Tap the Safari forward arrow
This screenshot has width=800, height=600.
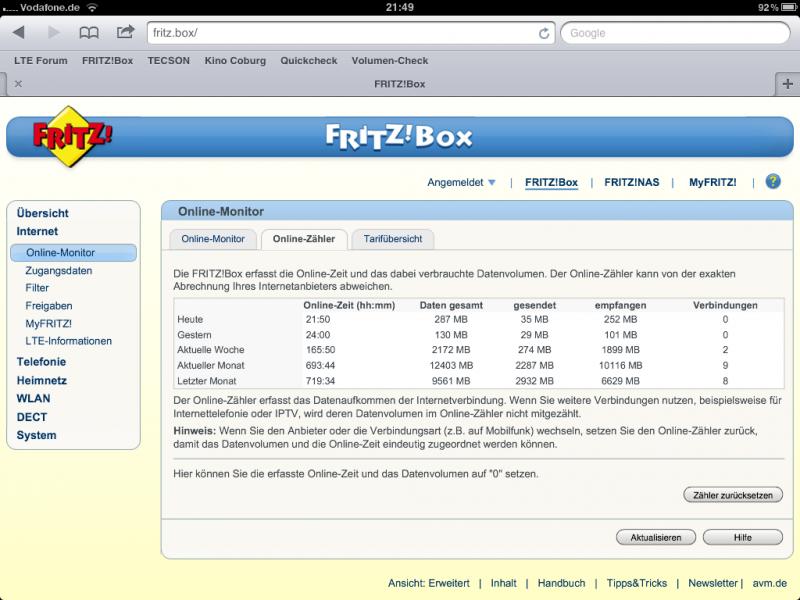pyautogui.click(x=53, y=33)
